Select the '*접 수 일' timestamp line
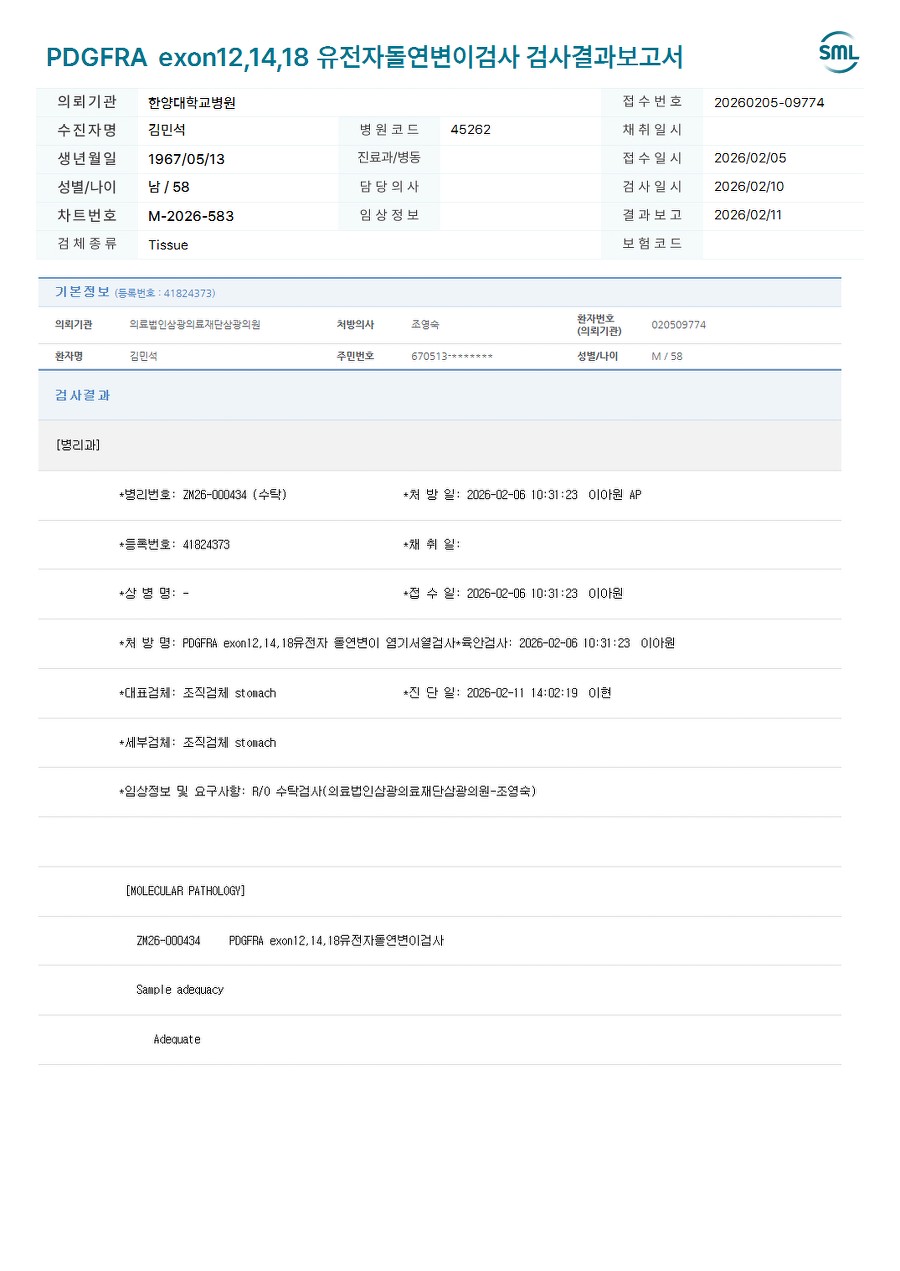The height and width of the screenshot is (1271, 900). click(x=513, y=593)
